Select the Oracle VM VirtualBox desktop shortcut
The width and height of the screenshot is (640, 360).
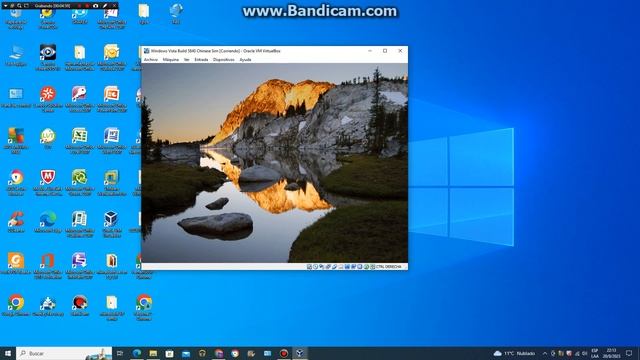pos(111,219)
